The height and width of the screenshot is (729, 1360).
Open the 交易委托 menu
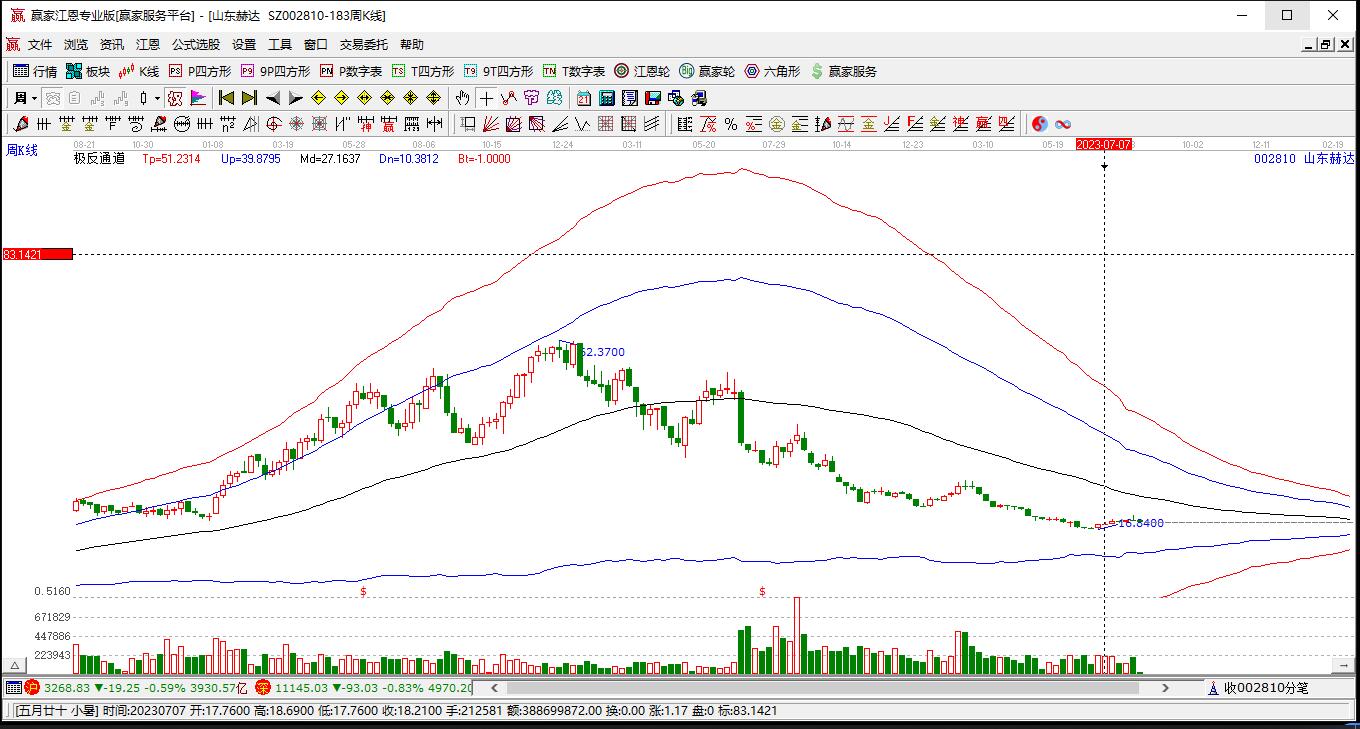[x=364, y=44]
